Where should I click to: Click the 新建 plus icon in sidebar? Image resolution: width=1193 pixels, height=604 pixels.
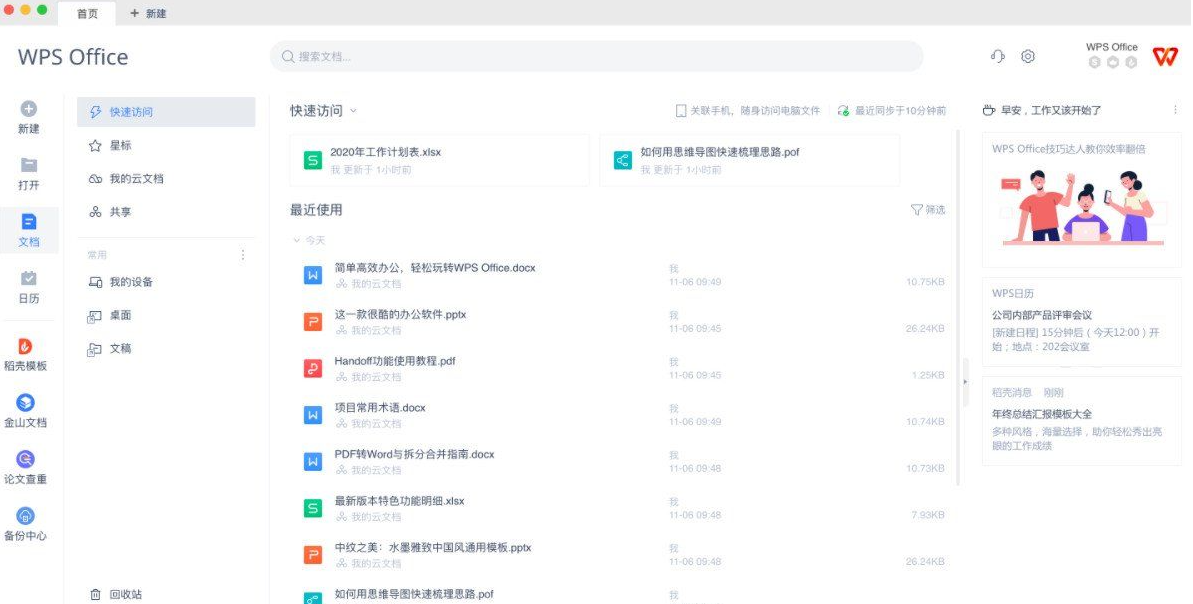click(29, 110)
